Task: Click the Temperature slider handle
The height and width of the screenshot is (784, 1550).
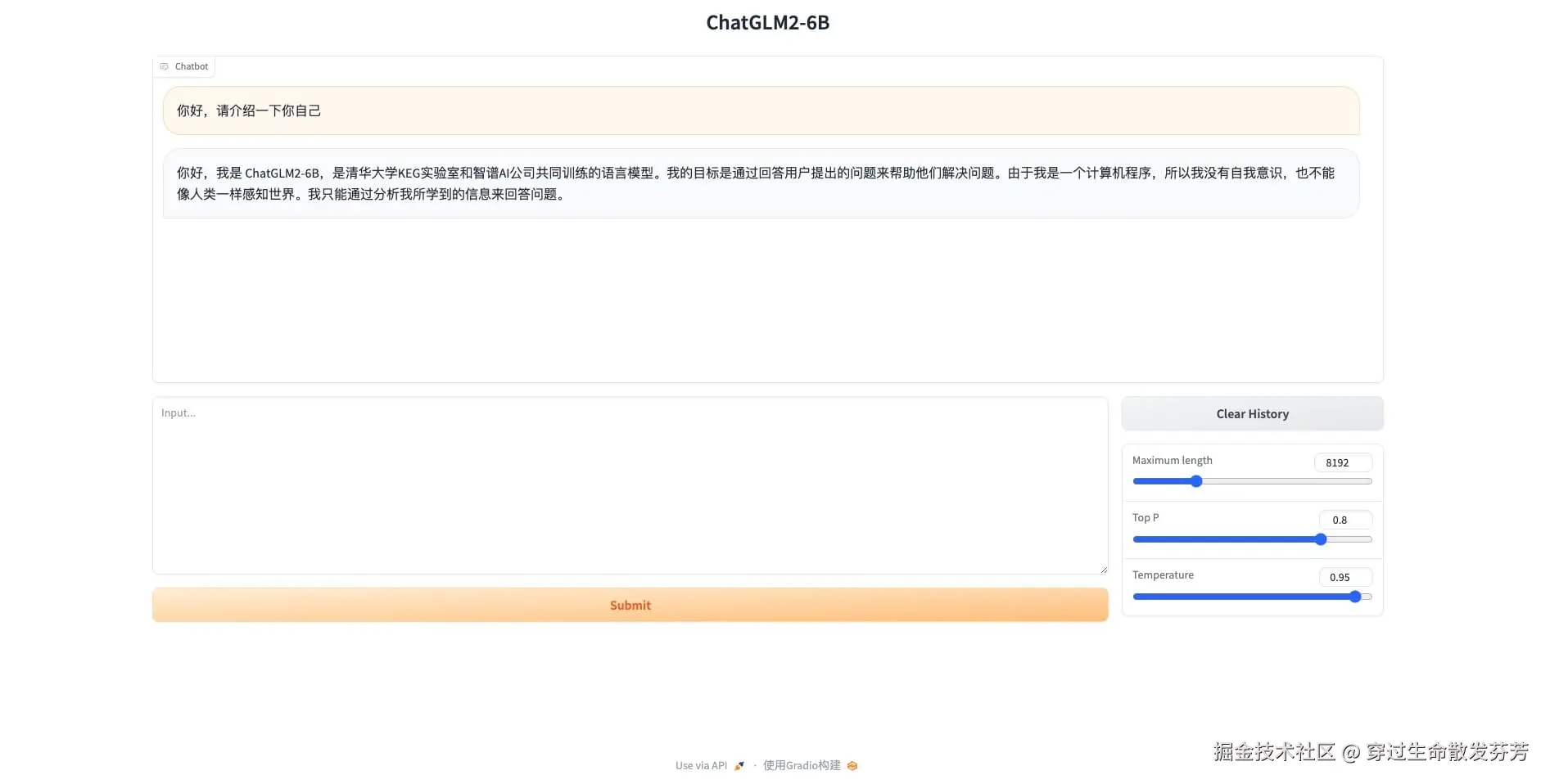Action: [x=1355, y=597]
